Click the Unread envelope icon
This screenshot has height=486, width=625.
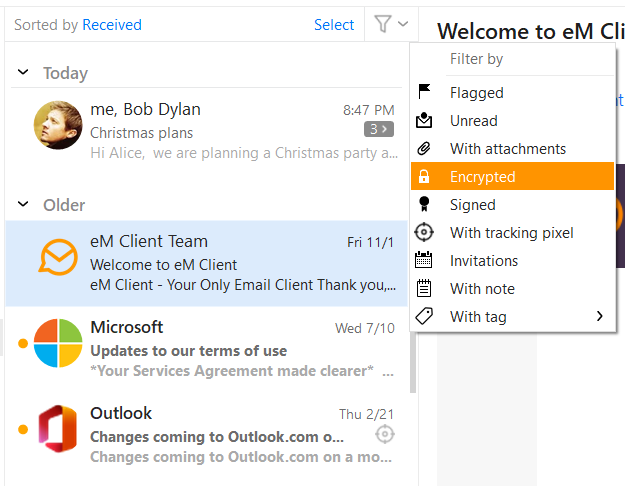[x=424, y=120]
